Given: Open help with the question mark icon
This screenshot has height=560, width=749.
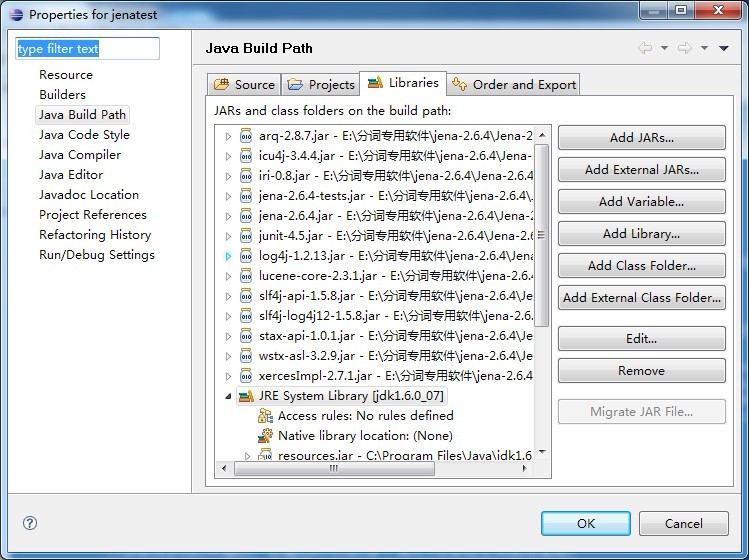Looking at the screenshot, I should coord(30,523).
